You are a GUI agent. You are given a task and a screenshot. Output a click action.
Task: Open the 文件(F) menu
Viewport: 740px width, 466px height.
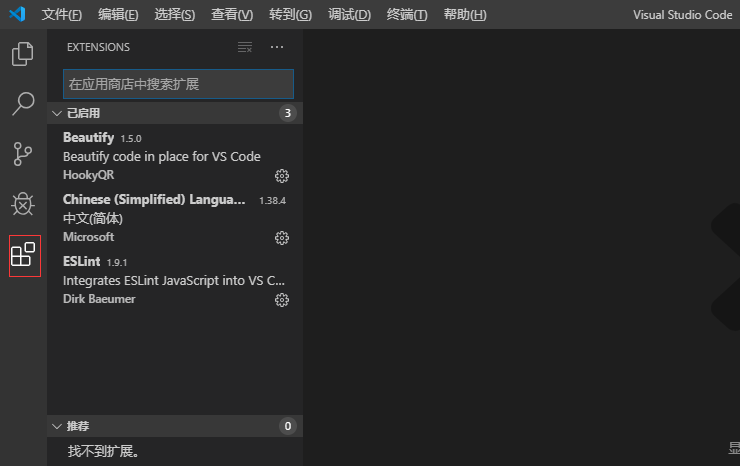tap(62, 15)
